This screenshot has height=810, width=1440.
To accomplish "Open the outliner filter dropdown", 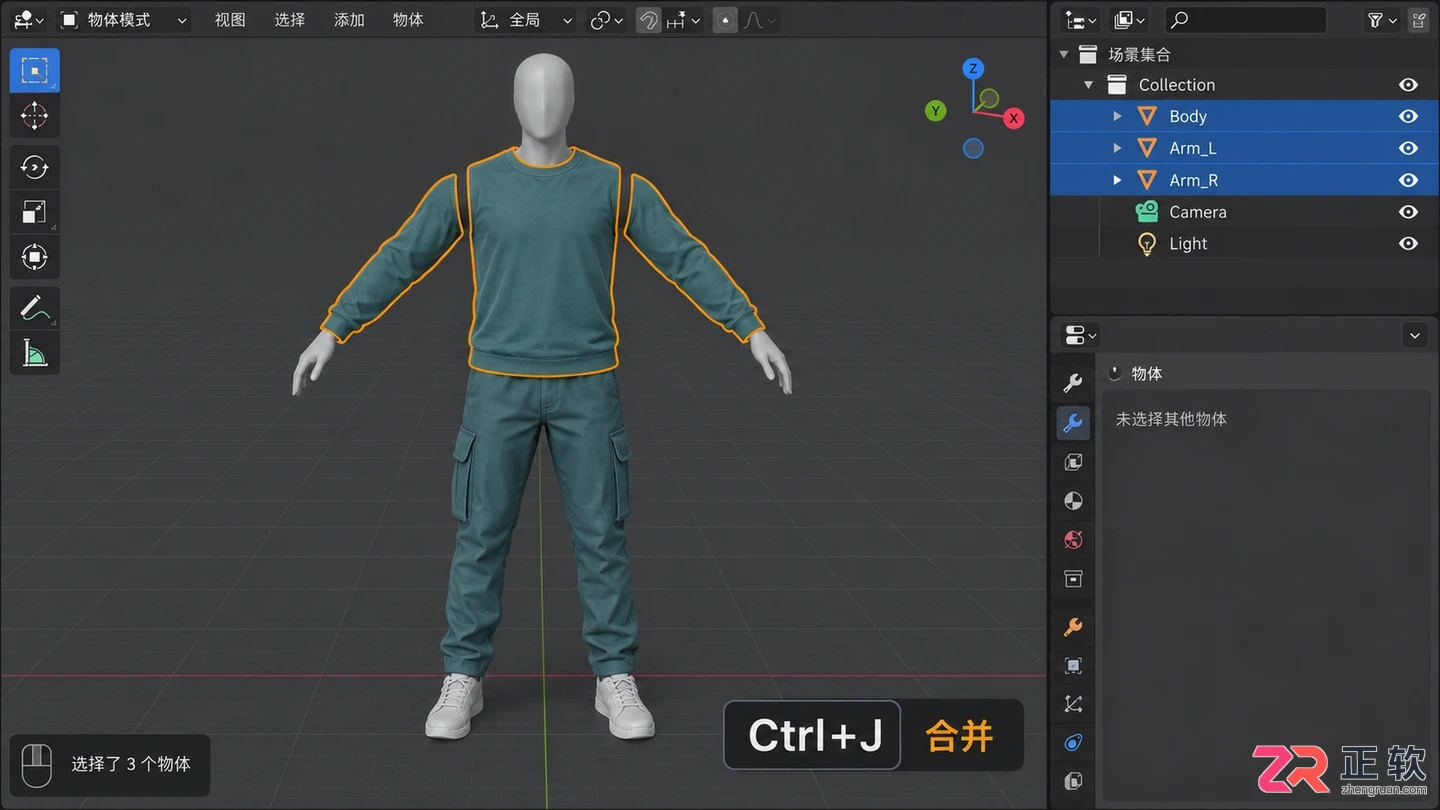I will point(1382,19).
